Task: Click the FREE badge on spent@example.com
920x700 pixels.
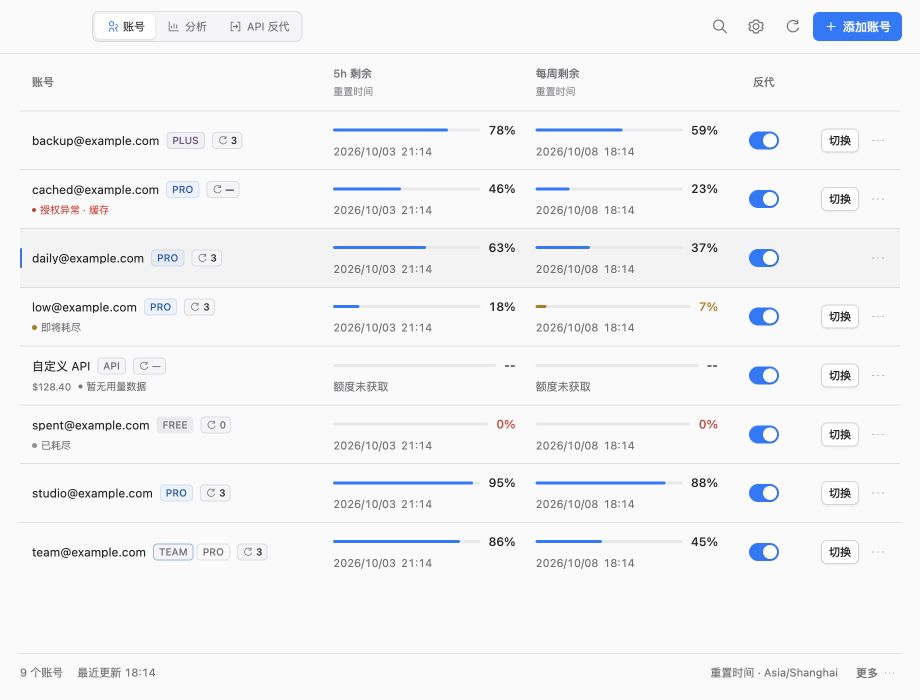Action: click(175, 425)
